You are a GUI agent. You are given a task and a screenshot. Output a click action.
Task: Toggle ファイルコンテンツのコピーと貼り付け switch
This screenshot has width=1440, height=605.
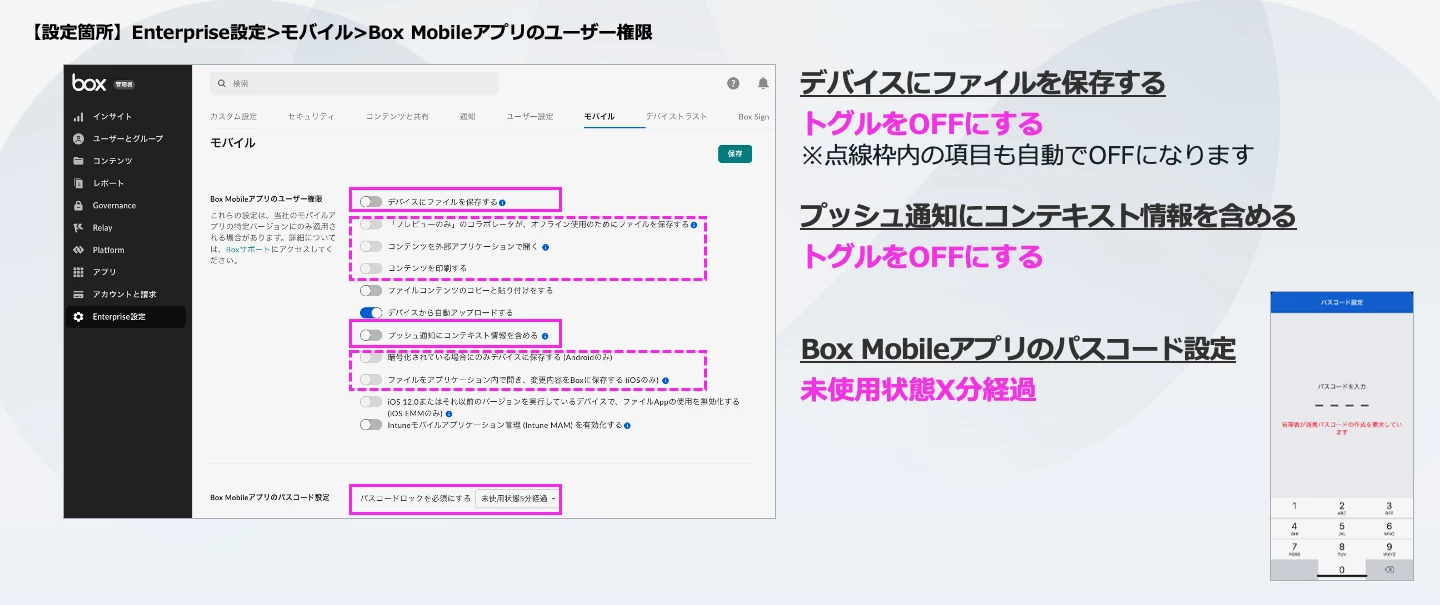pyautogui.click(x=371, y=290)
